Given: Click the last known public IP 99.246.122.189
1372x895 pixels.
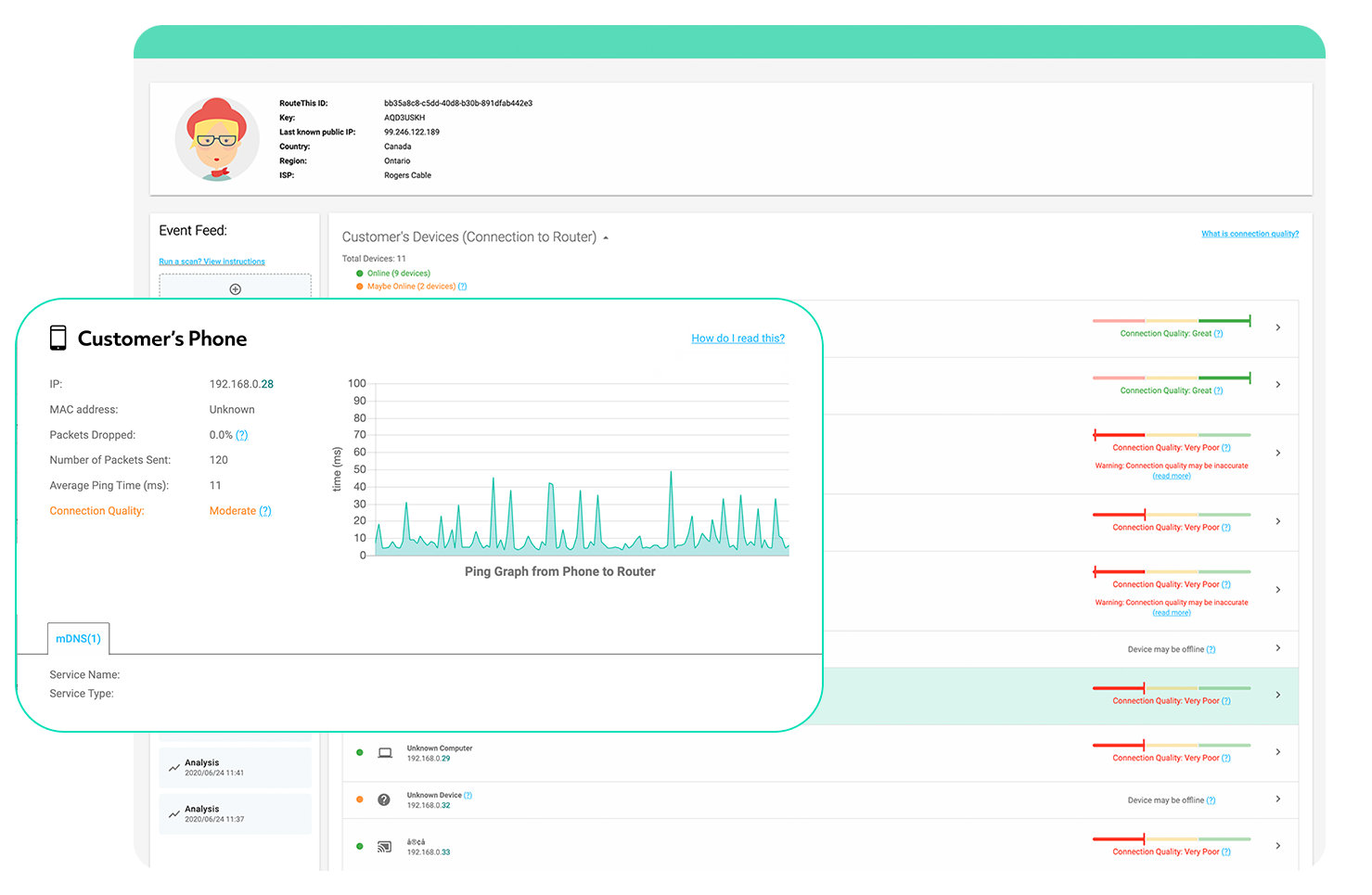Looking at the screenshot, I should 412,132.
